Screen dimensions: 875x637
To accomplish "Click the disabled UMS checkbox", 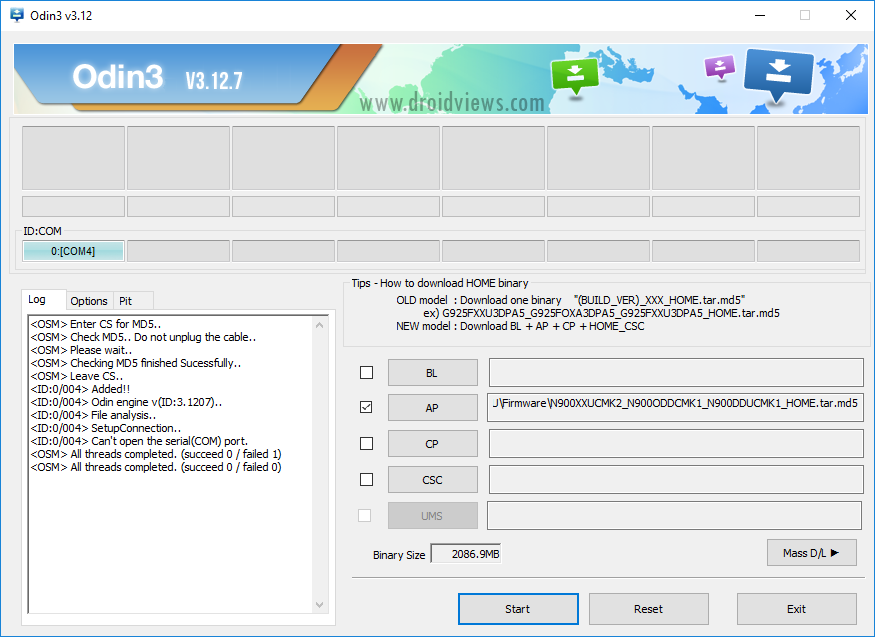I will coord(364,515).
